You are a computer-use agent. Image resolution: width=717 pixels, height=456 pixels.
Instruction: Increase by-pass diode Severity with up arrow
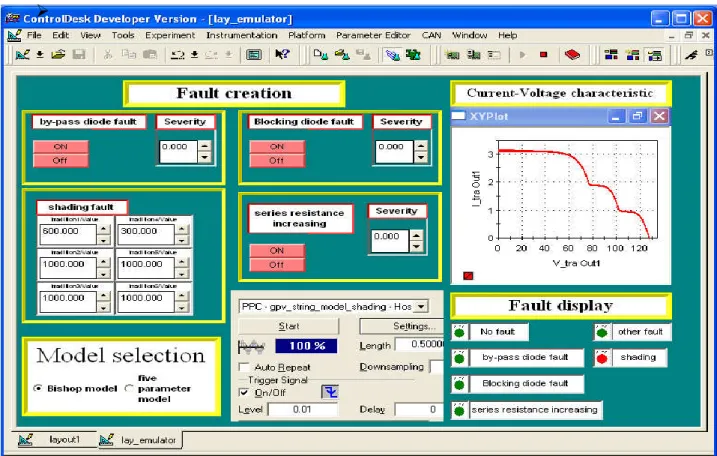pyautogui.click(x=204, y=146)
